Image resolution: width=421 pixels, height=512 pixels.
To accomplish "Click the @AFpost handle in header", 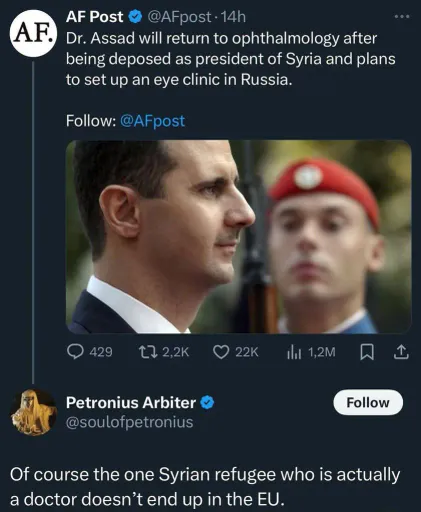I will (179, 17).
